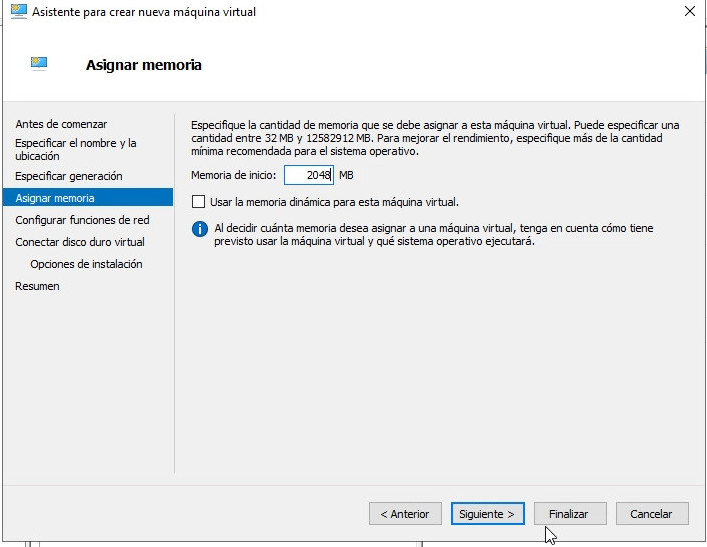Image resolution: width=707 pixels, height=547 pixels.
Task: Go to the Resumen step
Action: tap(37, 286)
